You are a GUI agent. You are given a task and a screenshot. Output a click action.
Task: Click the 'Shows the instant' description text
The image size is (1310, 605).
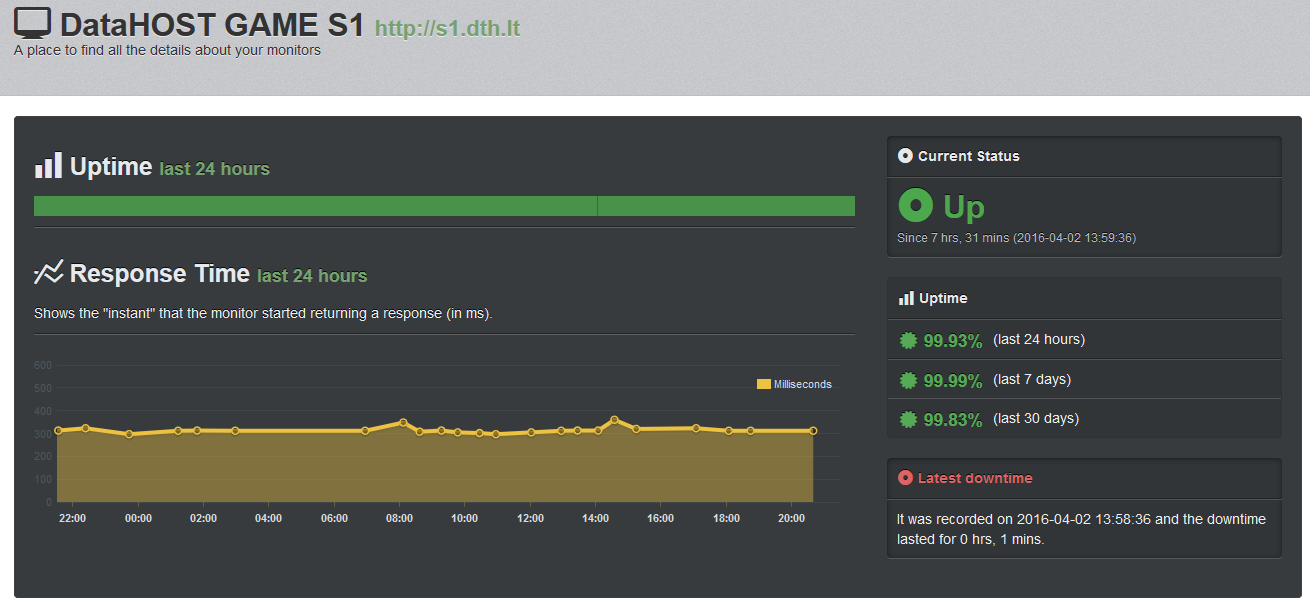pos(264,313)
